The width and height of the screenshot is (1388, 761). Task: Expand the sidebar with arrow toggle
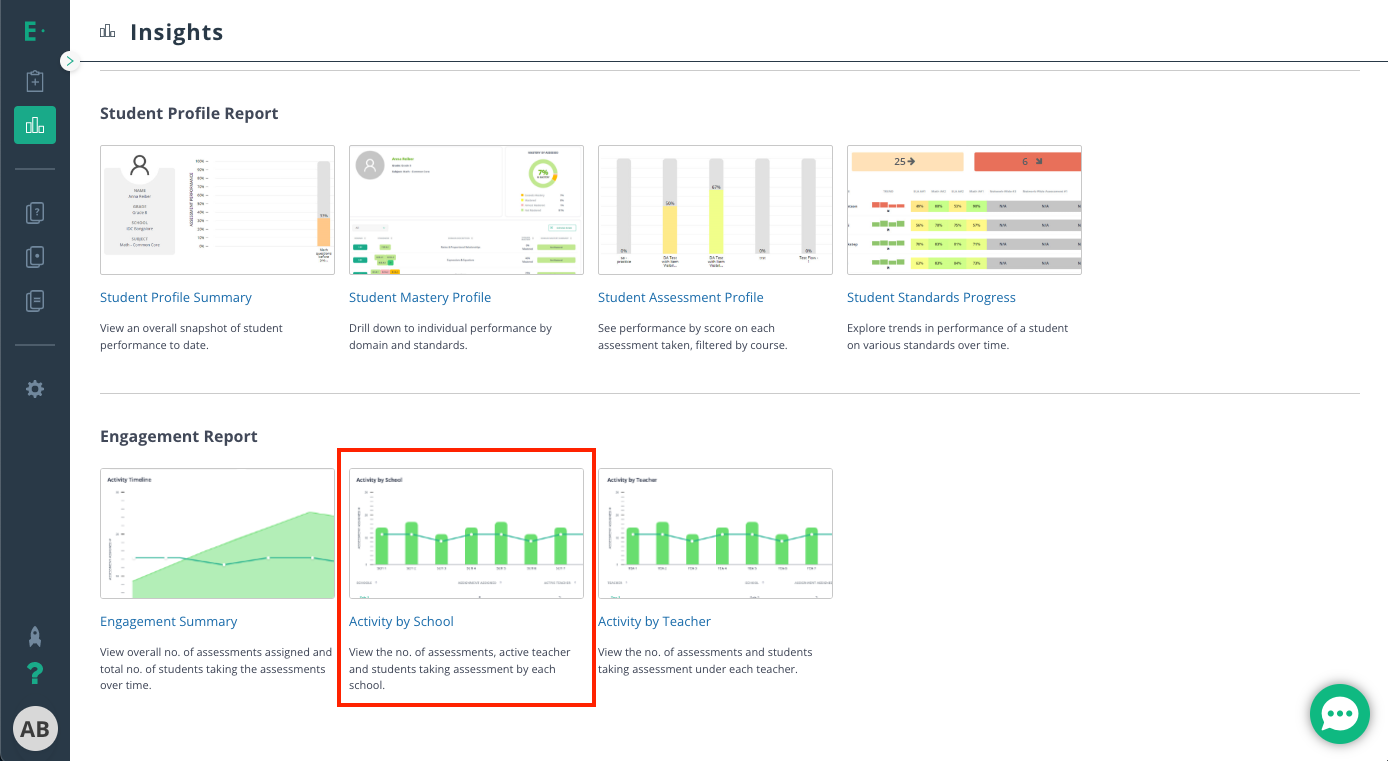68,61
